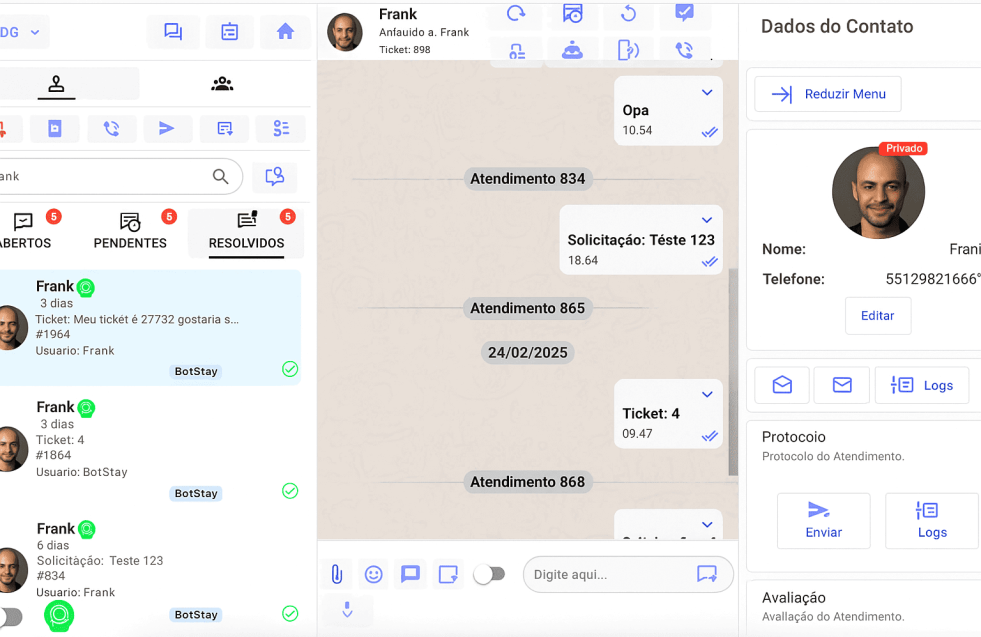Screen dimensions: 981x637
Task: Click the home icon button
Action: [285, 32]
